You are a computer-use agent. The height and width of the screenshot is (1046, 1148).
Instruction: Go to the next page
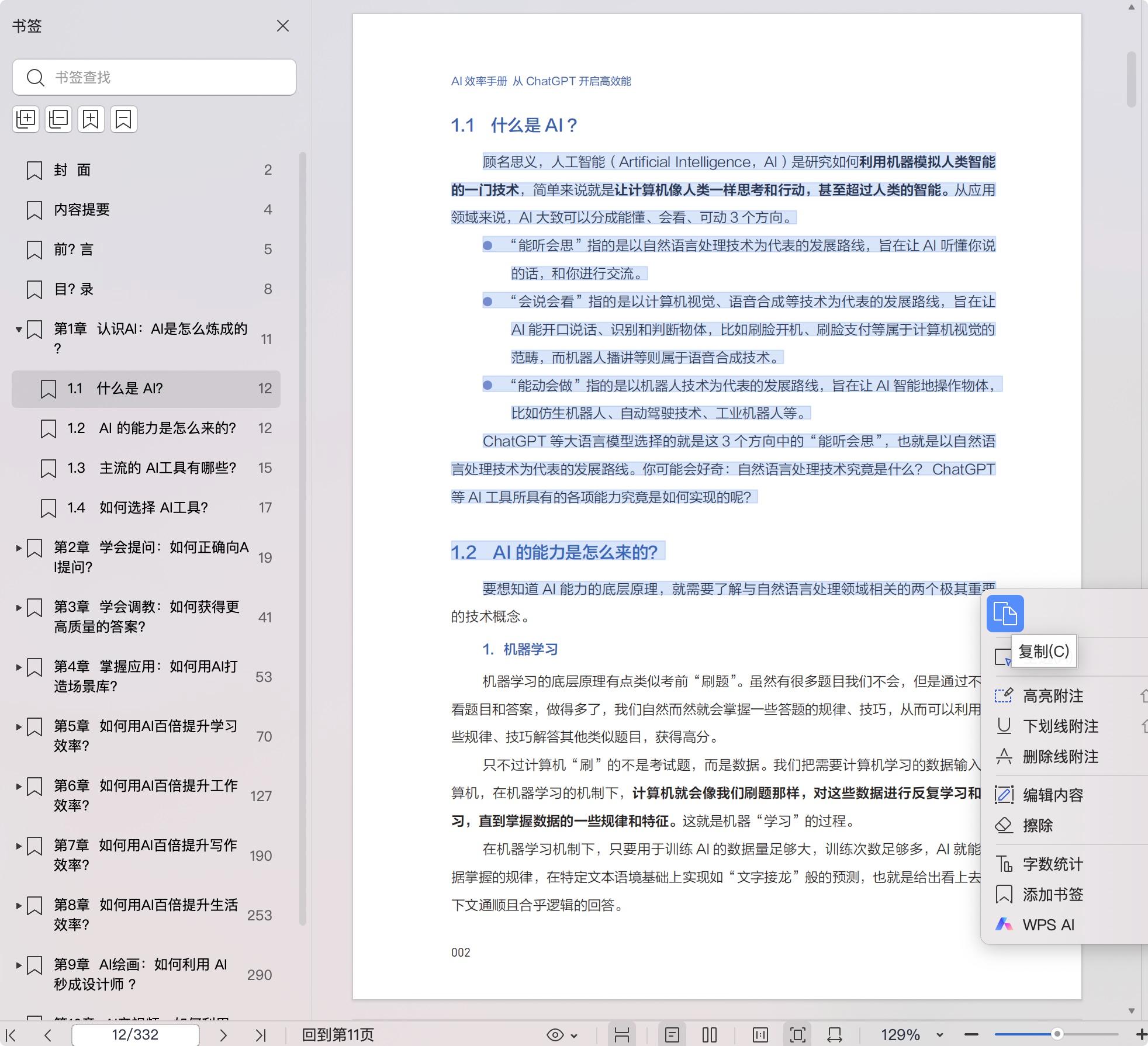(x=223, y=1035)
